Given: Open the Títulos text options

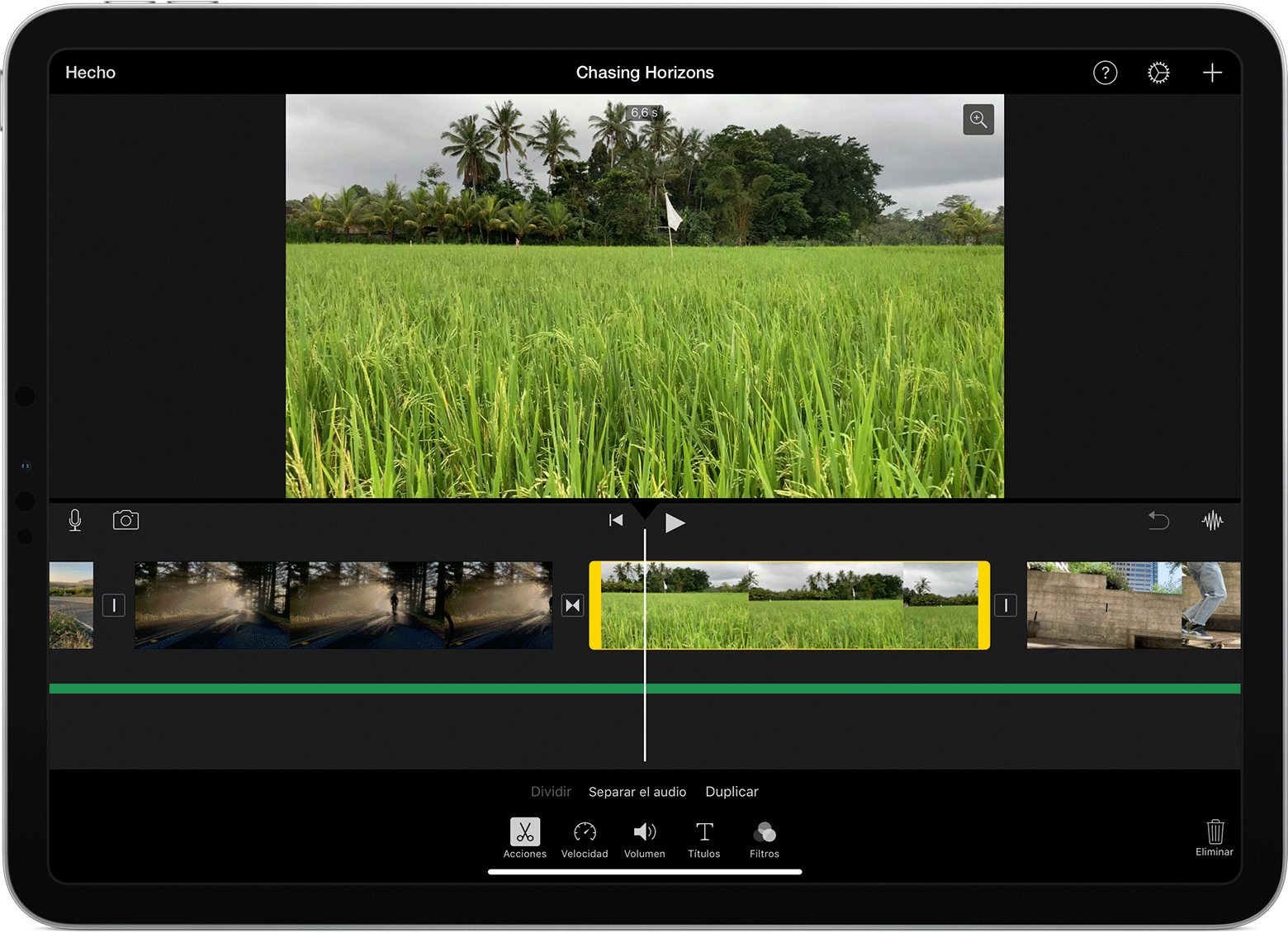Looking at the screenshot, I should click(704, 838).
